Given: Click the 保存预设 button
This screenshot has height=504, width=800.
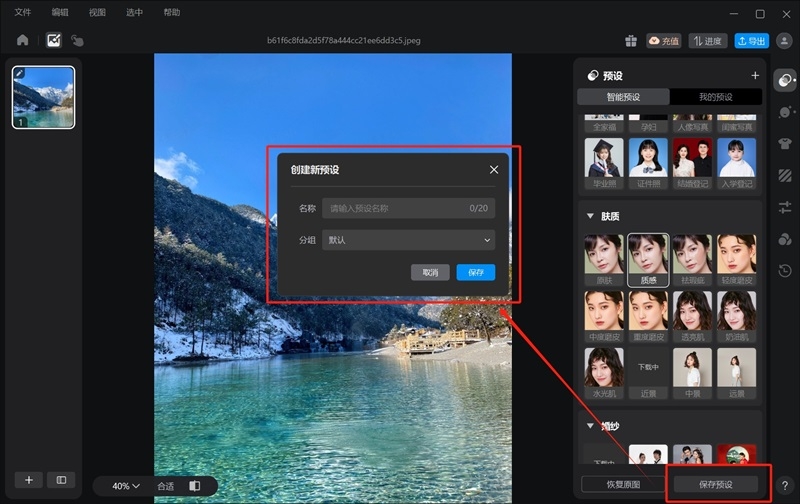Looking at the screenshot, I should [715, 485].
